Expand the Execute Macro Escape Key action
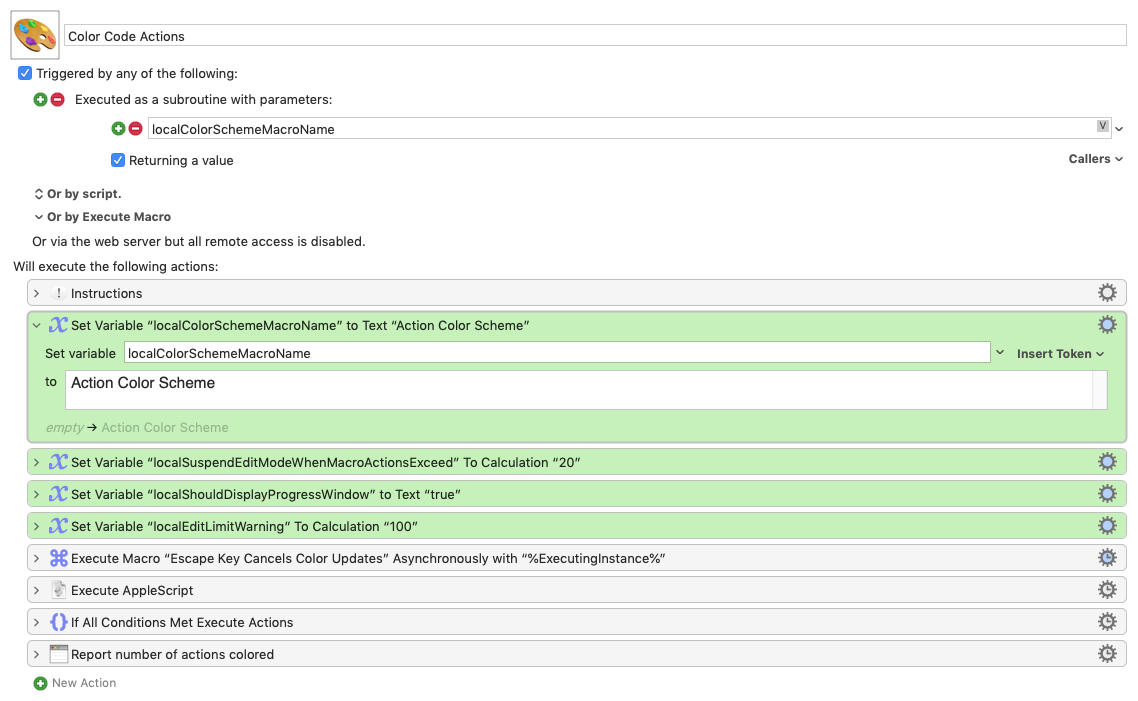This screenshot has width=1138, height=701. click(x=36, y=558)
